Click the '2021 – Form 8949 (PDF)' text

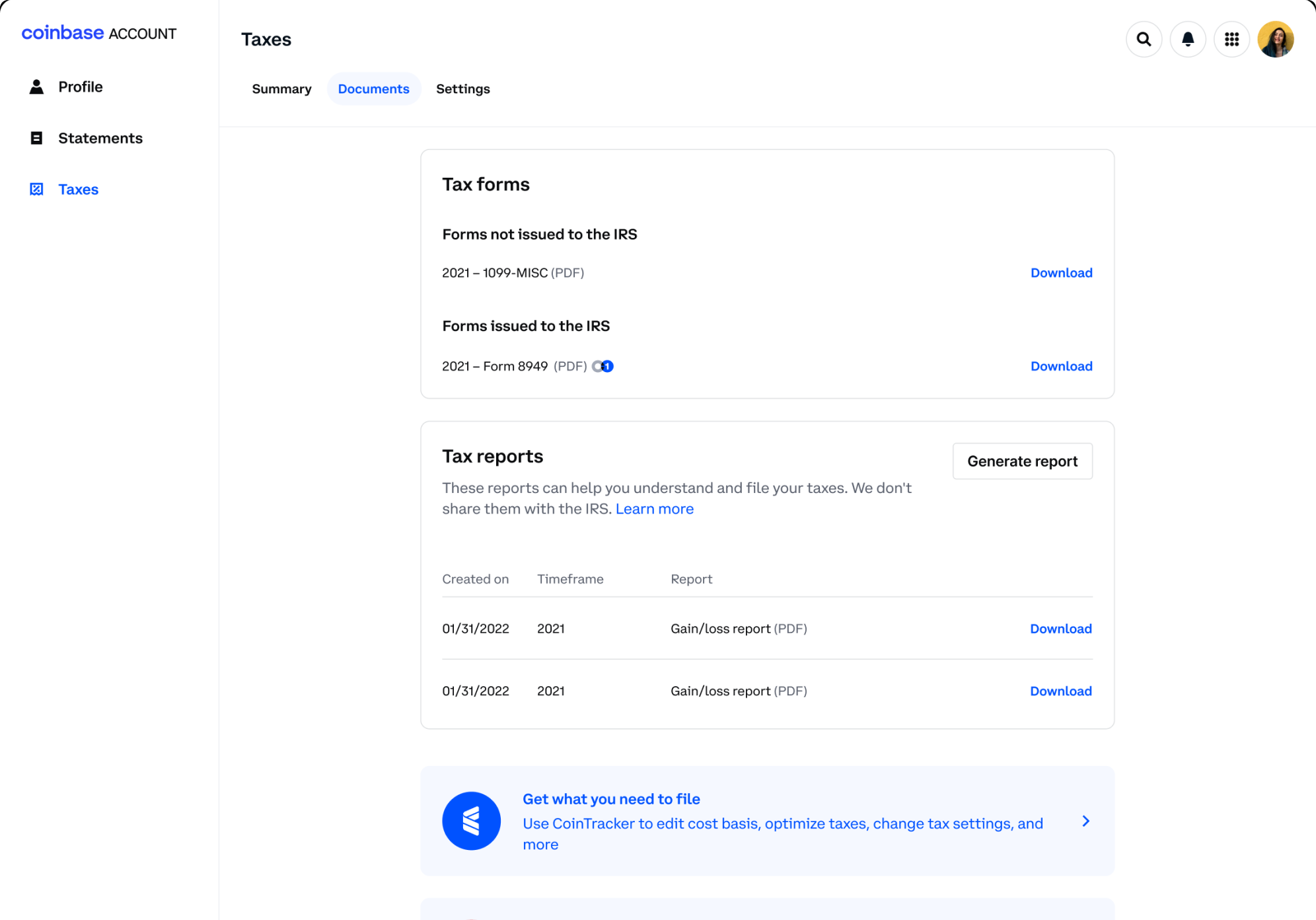click(514, 366)
